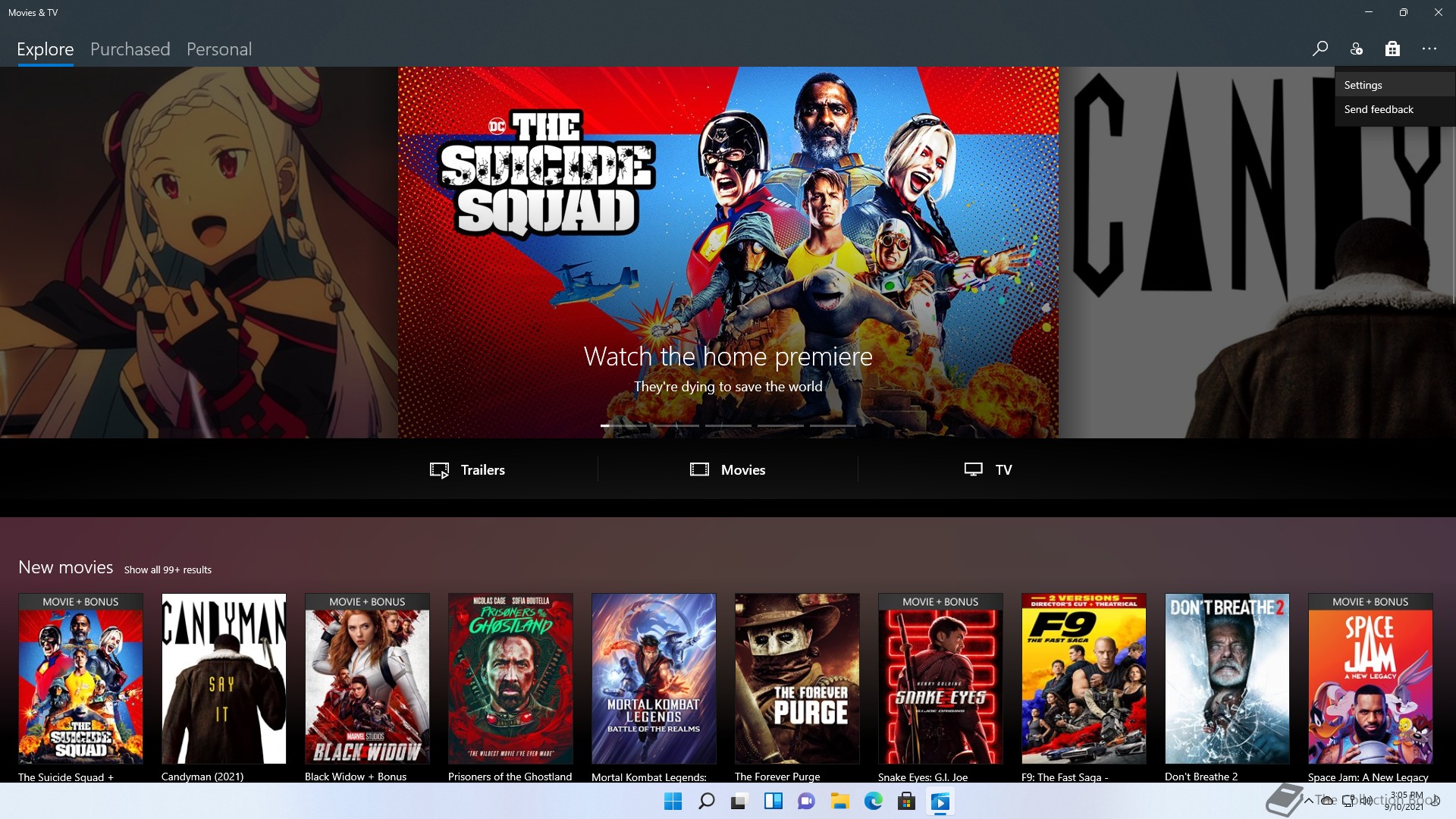Open The Forever Purge poster
Viewport: 1456px width, 819px height.
797,679
